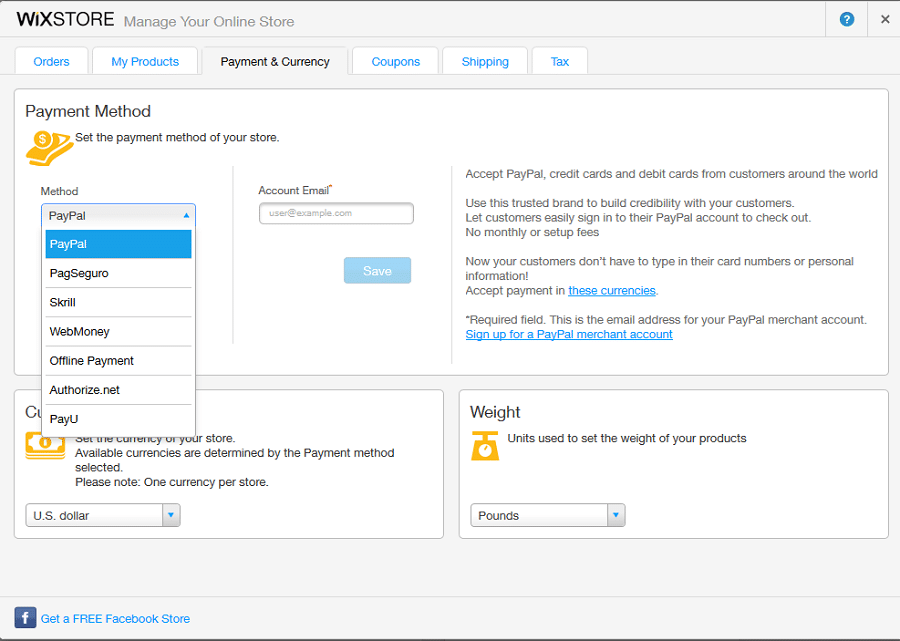Image resolution: width=900 pixels, height=641 pixels.
Task: Pick Authorize.net from the list
Action: click(x=118, y=390)
